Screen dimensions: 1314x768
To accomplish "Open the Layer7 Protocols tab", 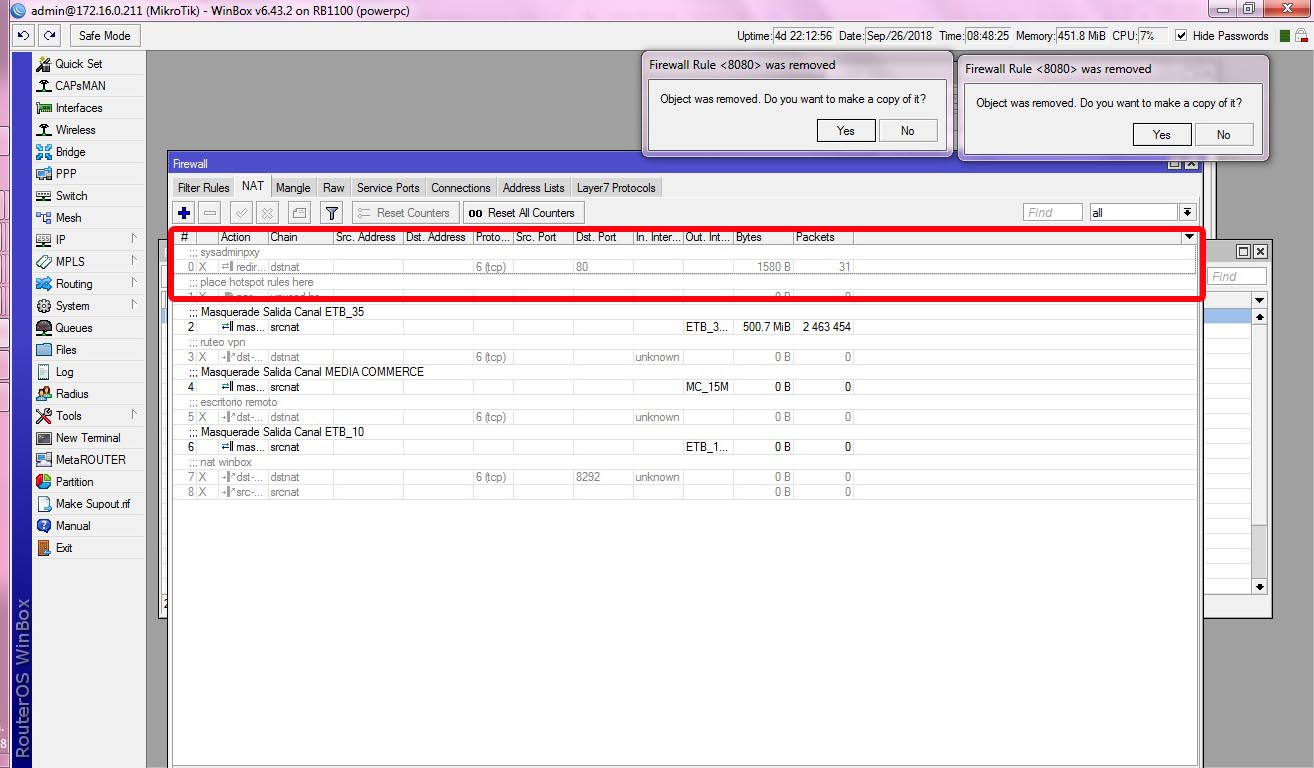I will coord(616,188).
